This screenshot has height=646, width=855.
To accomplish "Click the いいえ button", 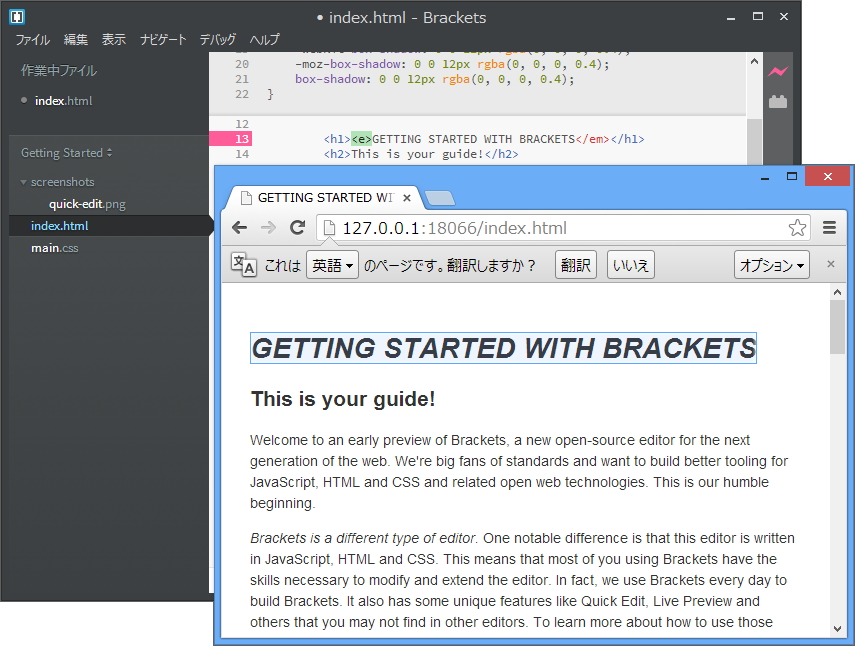I will (x=631, y=265).
